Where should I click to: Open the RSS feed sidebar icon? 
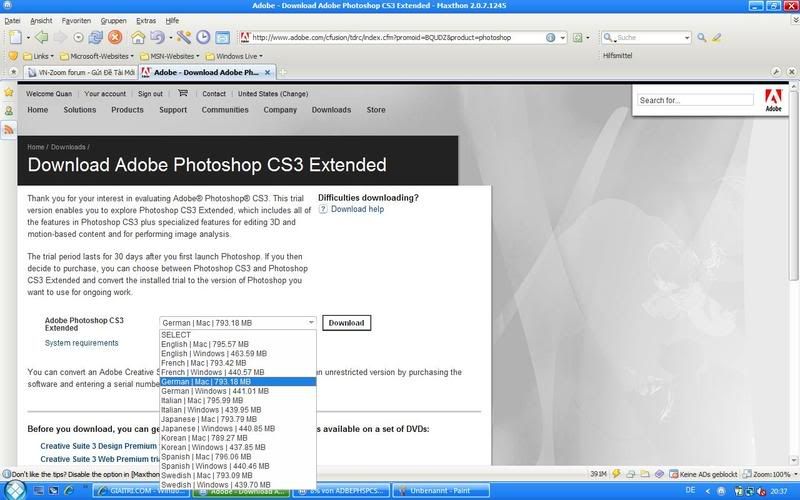[9, 130]
